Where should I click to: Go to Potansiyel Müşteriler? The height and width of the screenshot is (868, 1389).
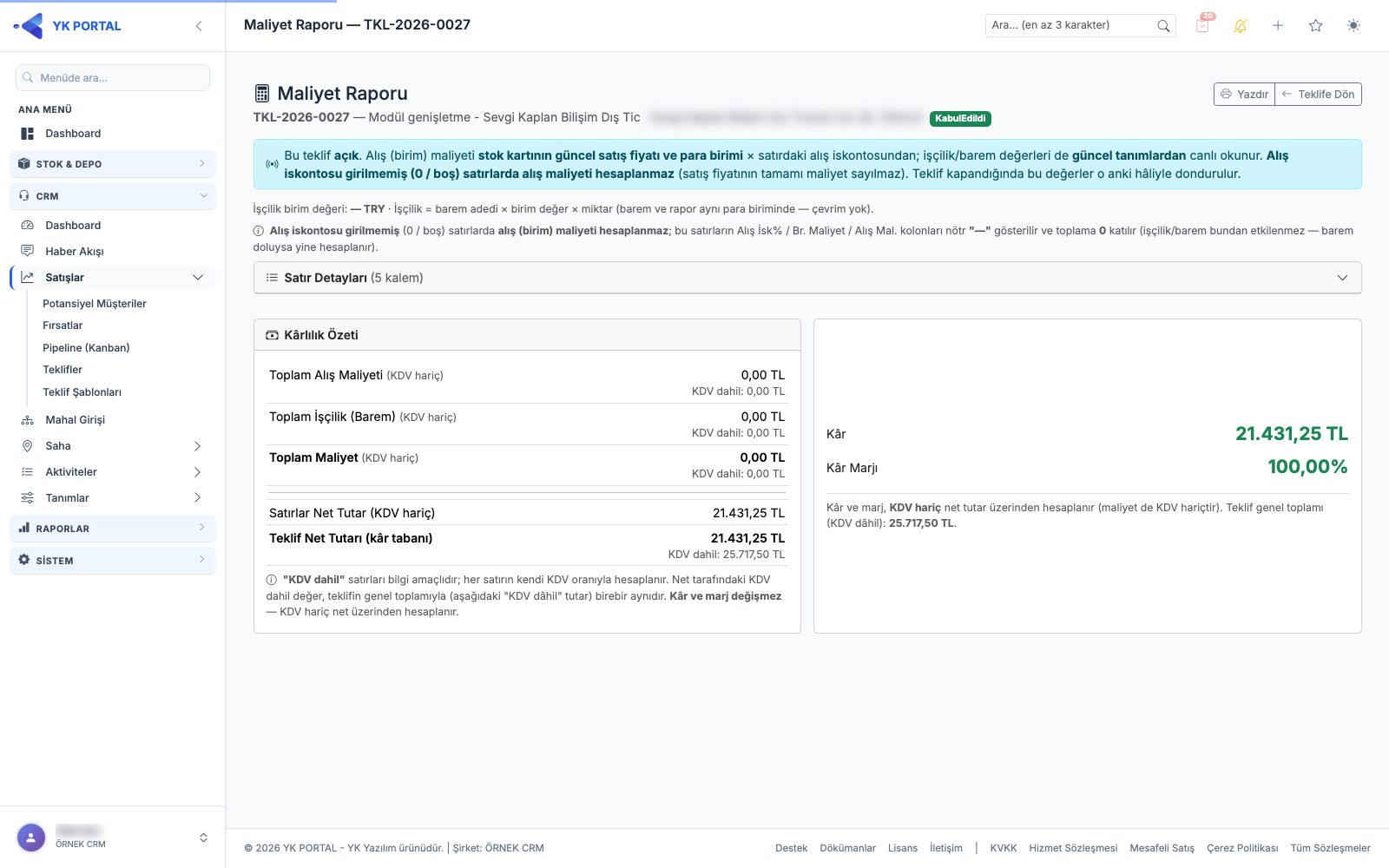pyautogui.click(x=95, y=304)
